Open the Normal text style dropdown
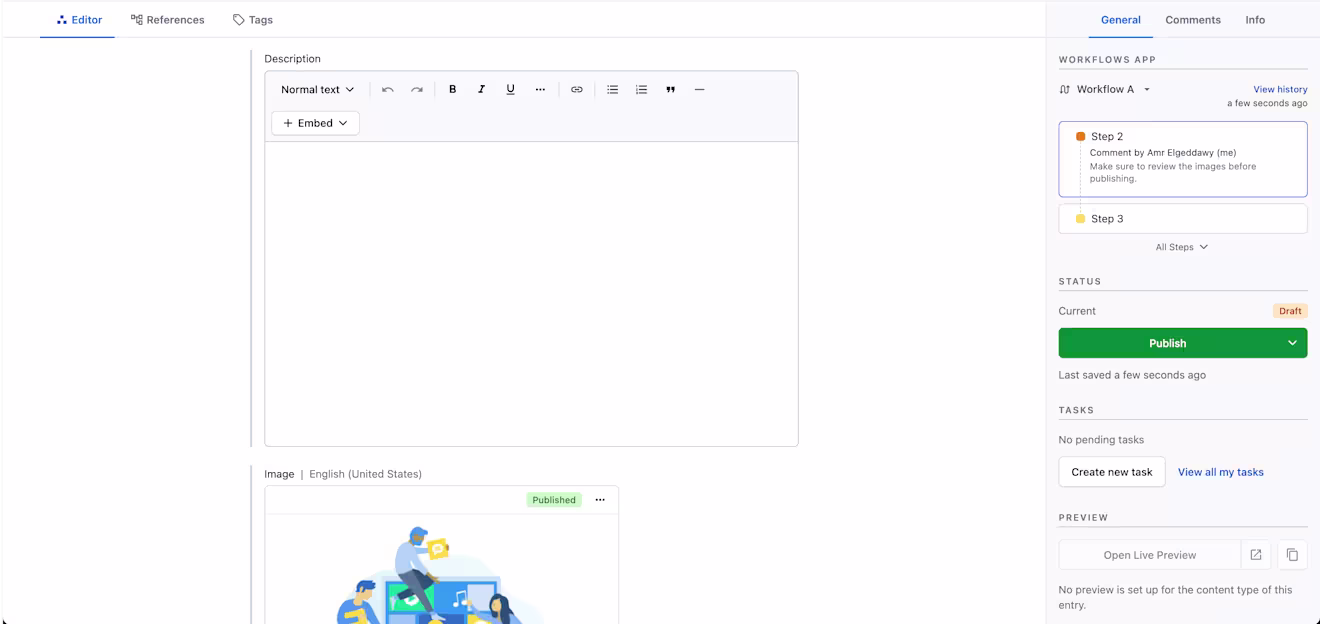This screenshot has height=624, width=1320. (x=317, y=89)
